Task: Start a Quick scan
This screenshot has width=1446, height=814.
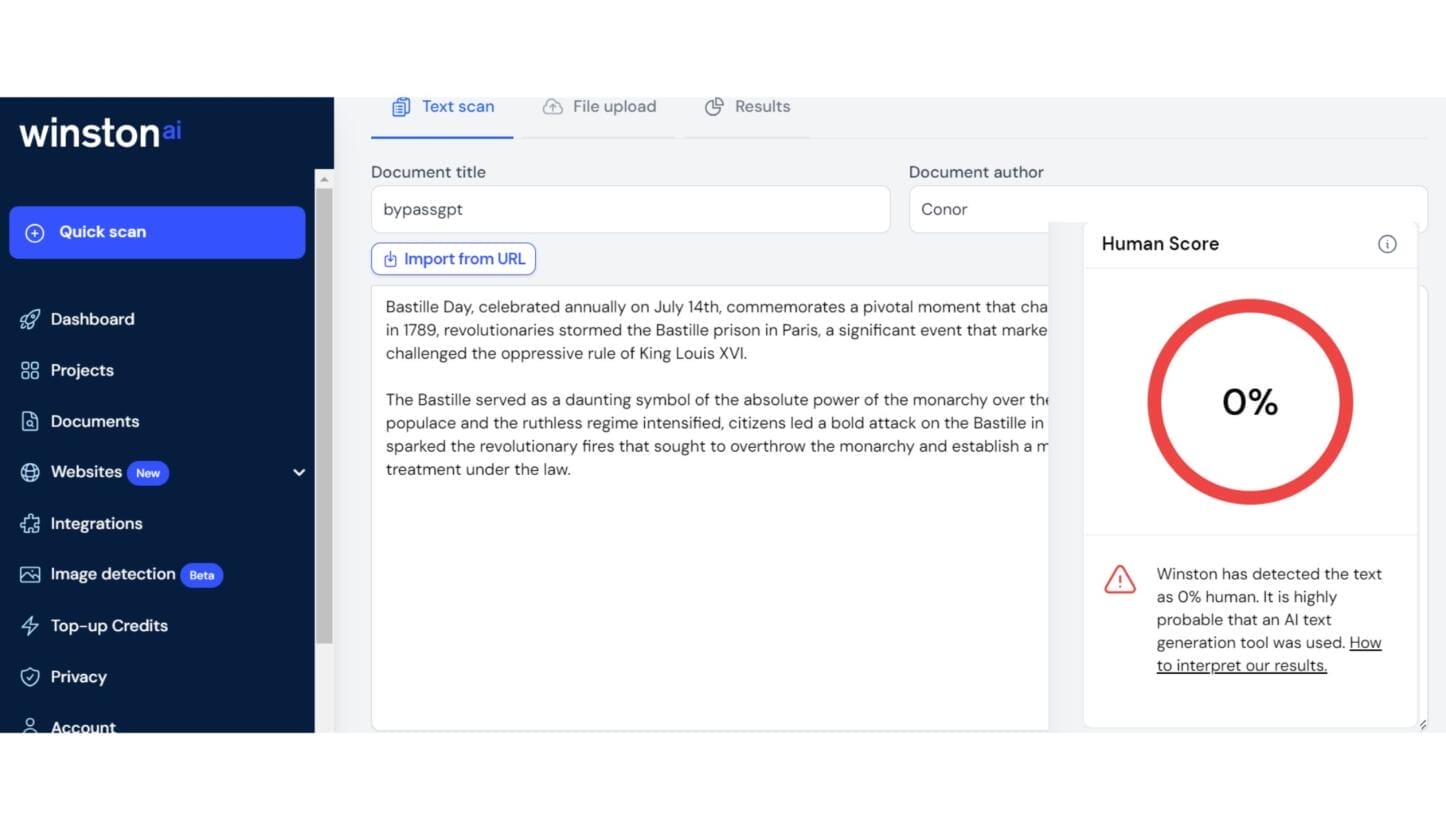Action: click(x=157, y=231)
